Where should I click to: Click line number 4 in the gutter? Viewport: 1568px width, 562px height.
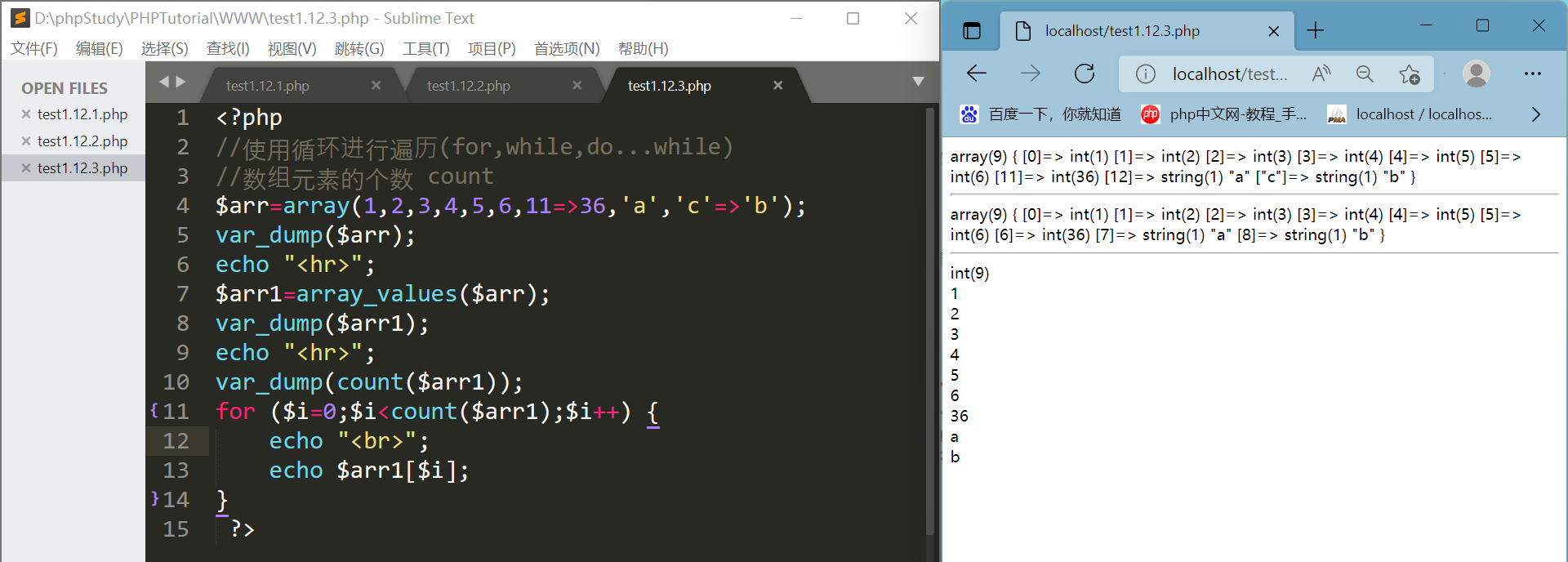pyautogui.click(x=183, y=206)
